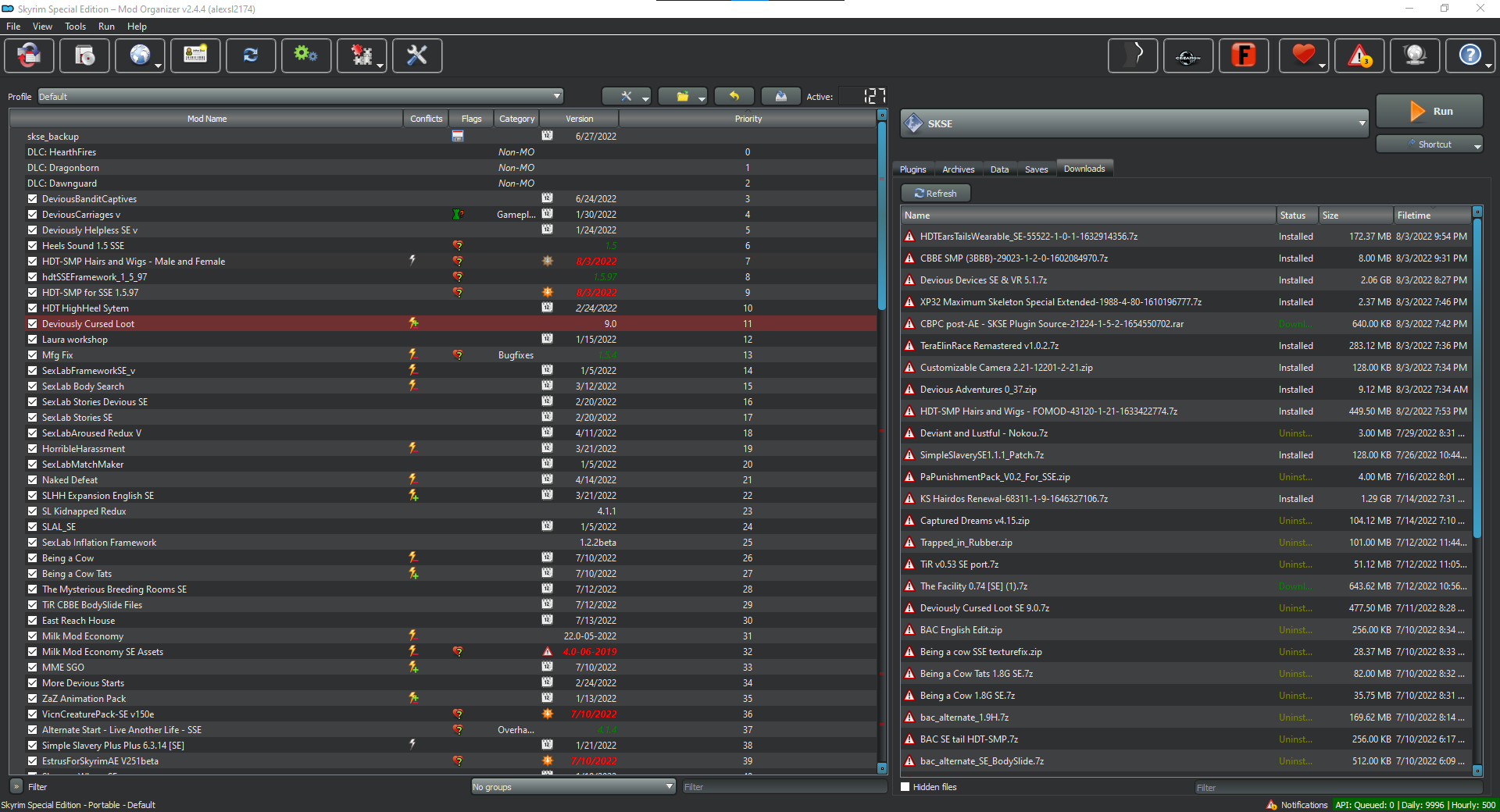Open the Tools menu
The image size is (1500, 812).
(75, 27)
